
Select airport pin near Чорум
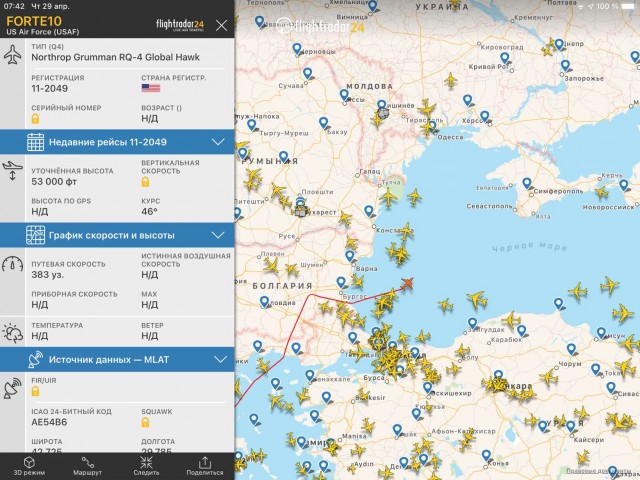571,350
